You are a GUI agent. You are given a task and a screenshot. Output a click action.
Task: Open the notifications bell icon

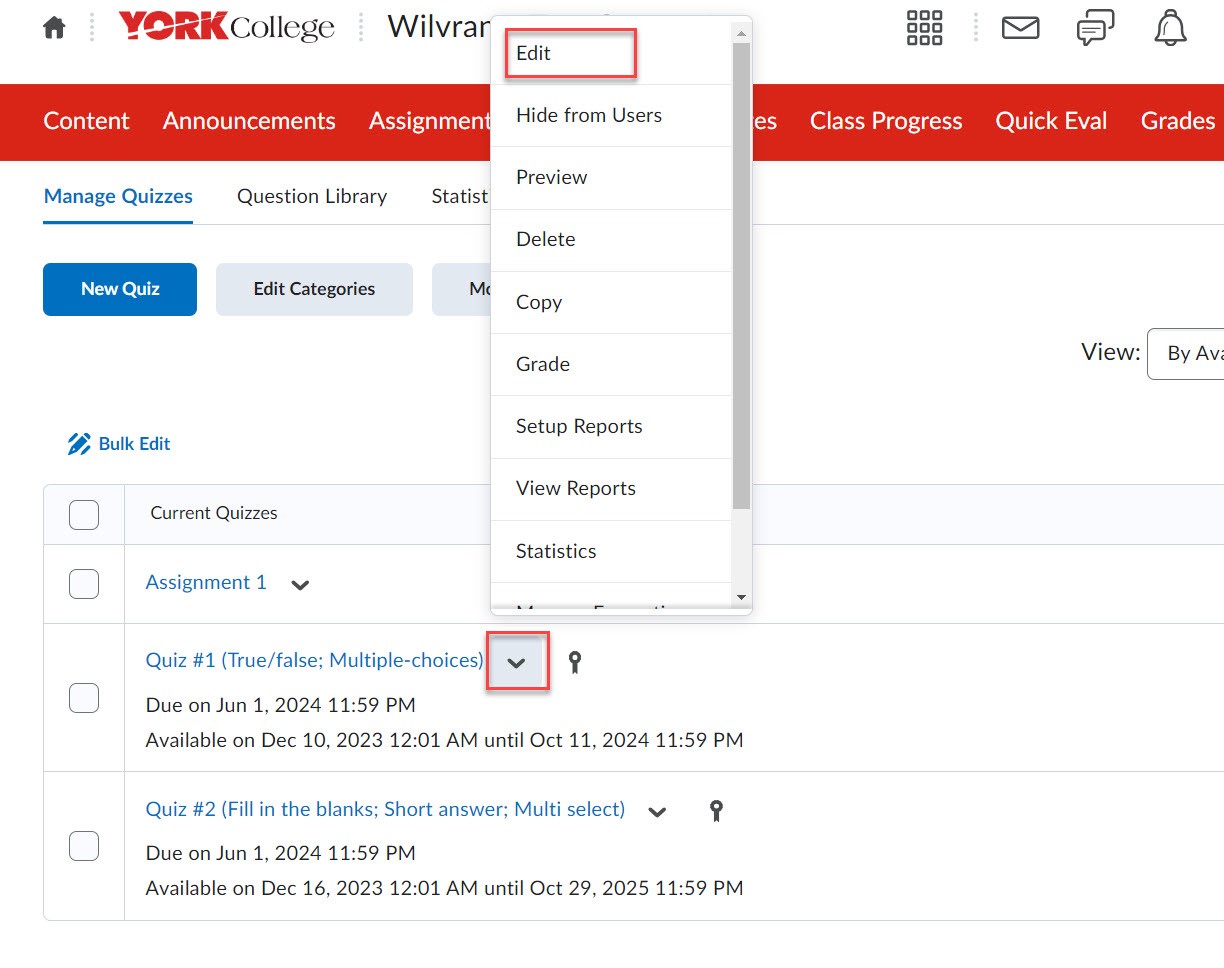click(1170, 28)
